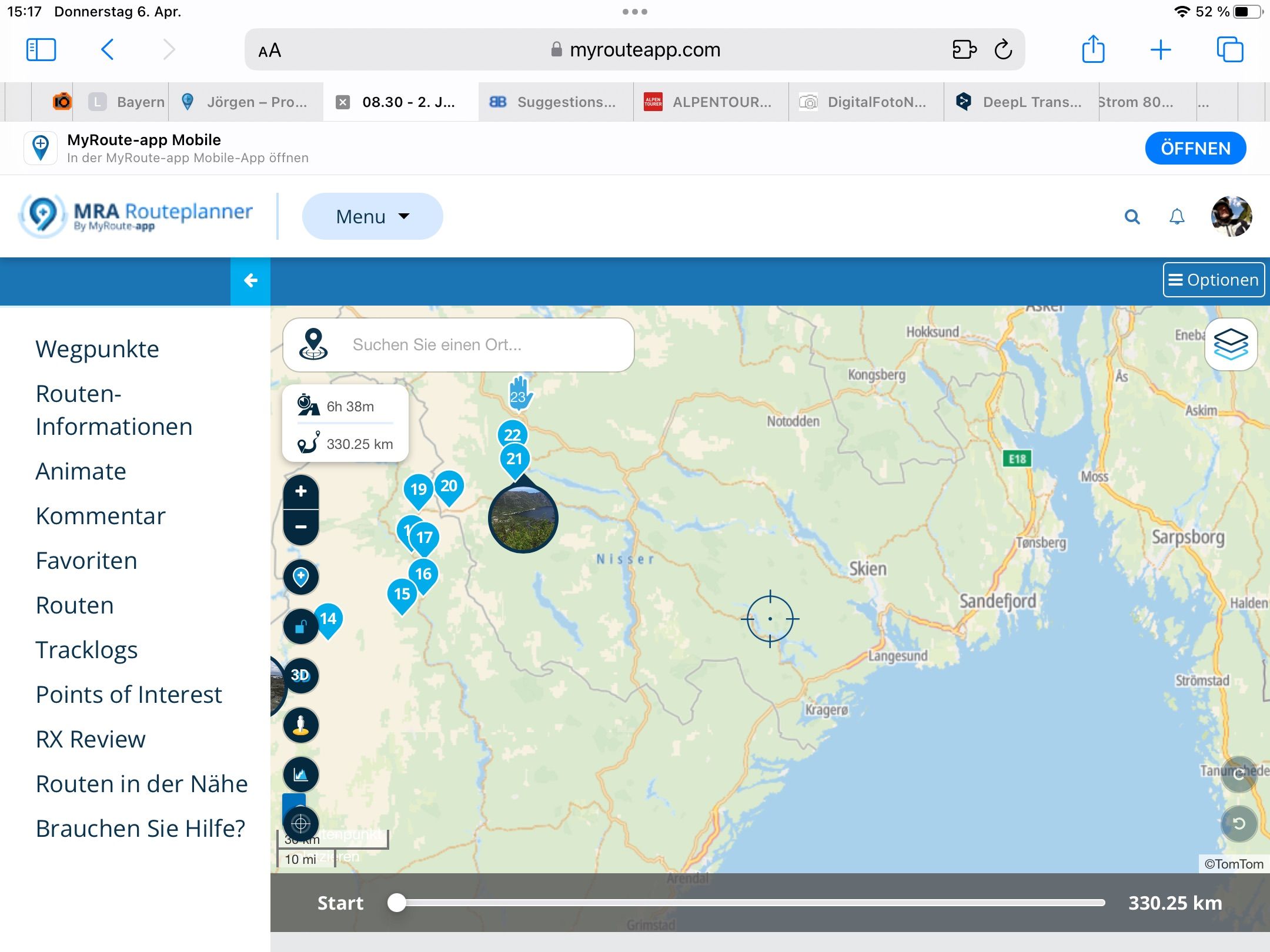Open Safari sidebar panel

coord(41,49)
